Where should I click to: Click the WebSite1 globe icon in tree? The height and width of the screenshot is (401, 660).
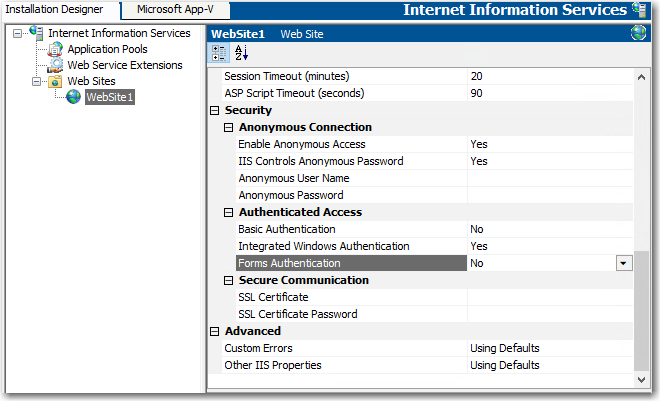pyautogui.click(x=73, y=97)
